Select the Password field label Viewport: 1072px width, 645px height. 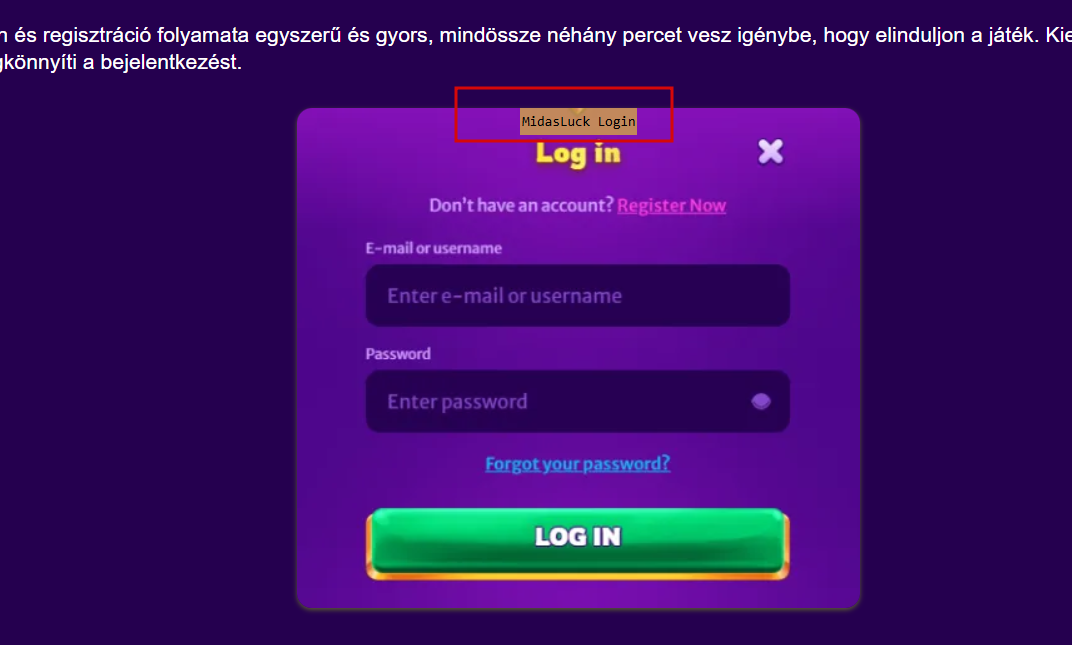[398, 354]
